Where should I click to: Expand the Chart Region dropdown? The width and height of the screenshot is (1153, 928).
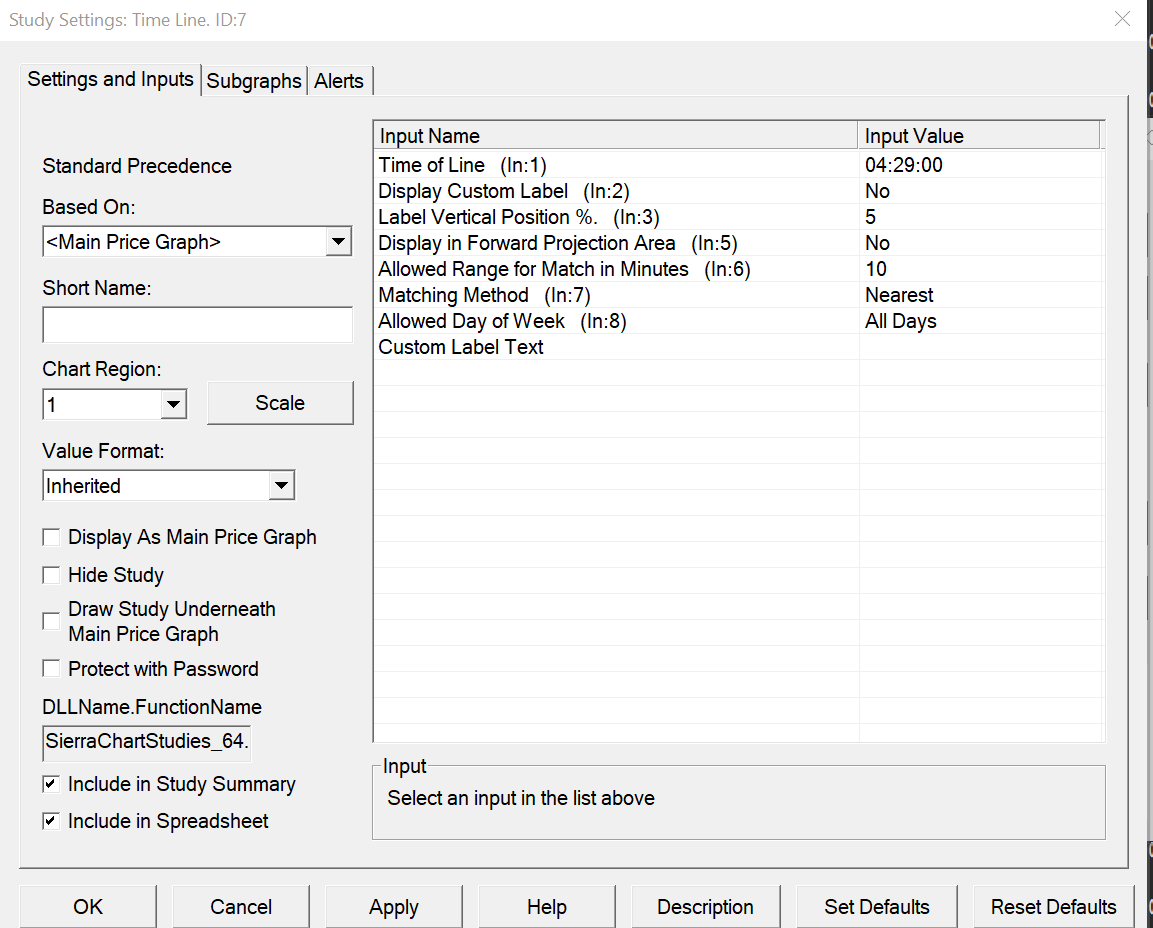174,404
